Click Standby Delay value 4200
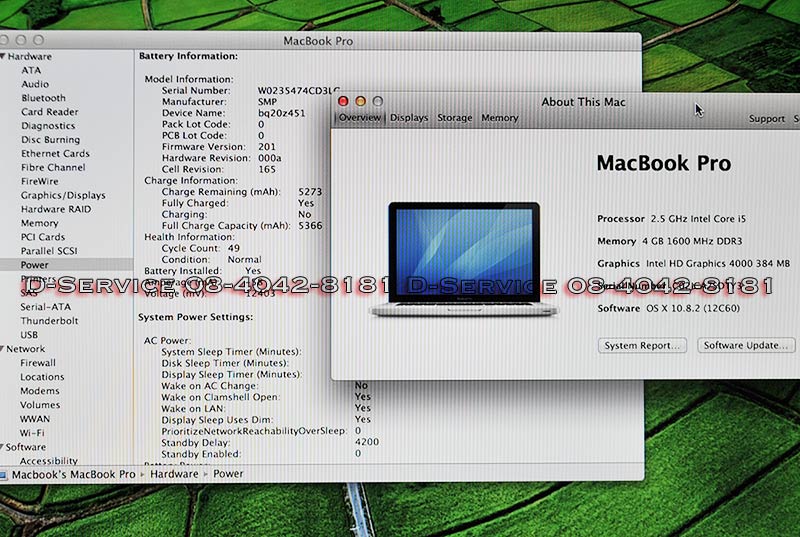The width and height of the screenshot is (800, 537). 367,442
